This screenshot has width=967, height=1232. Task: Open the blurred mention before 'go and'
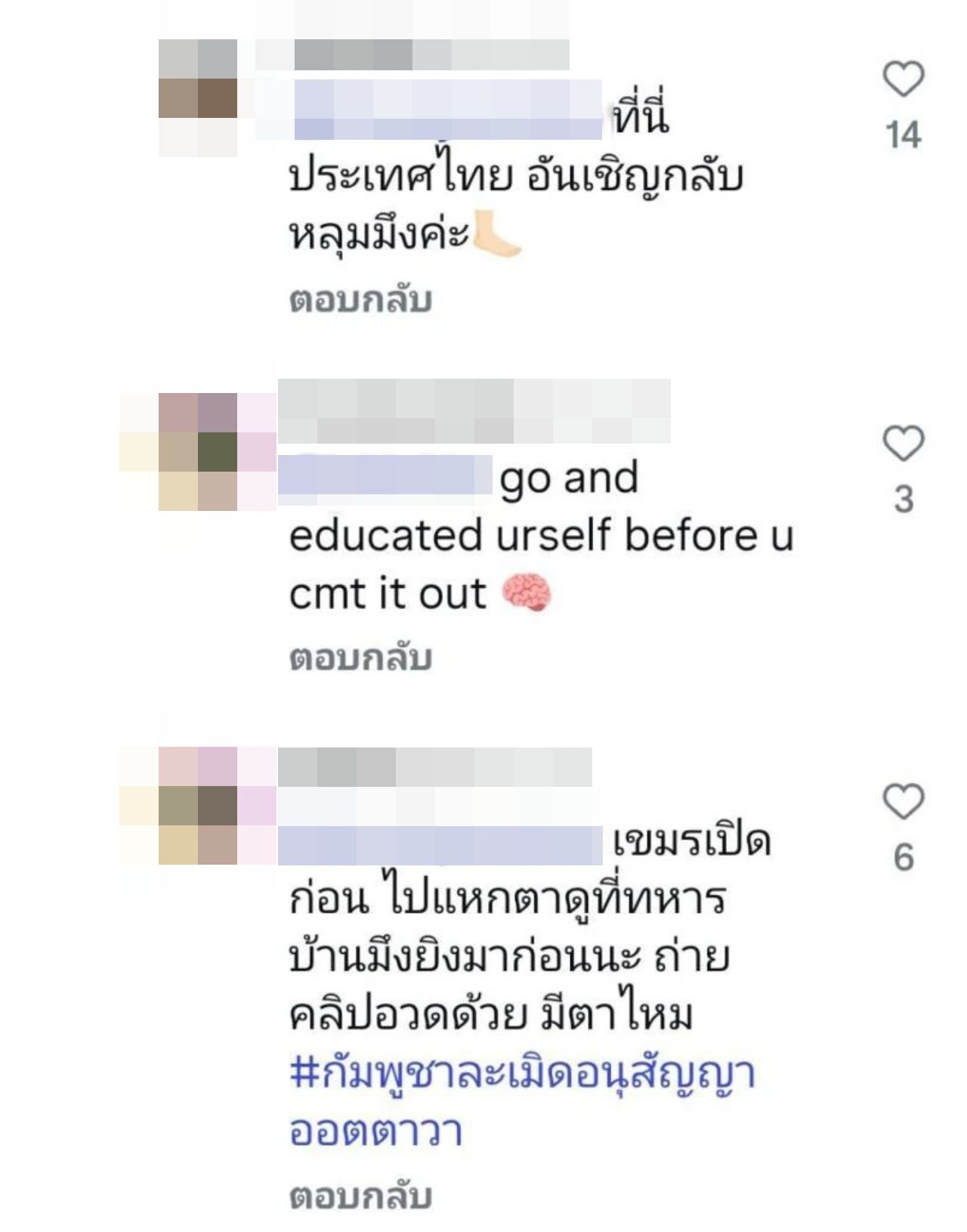385,475
